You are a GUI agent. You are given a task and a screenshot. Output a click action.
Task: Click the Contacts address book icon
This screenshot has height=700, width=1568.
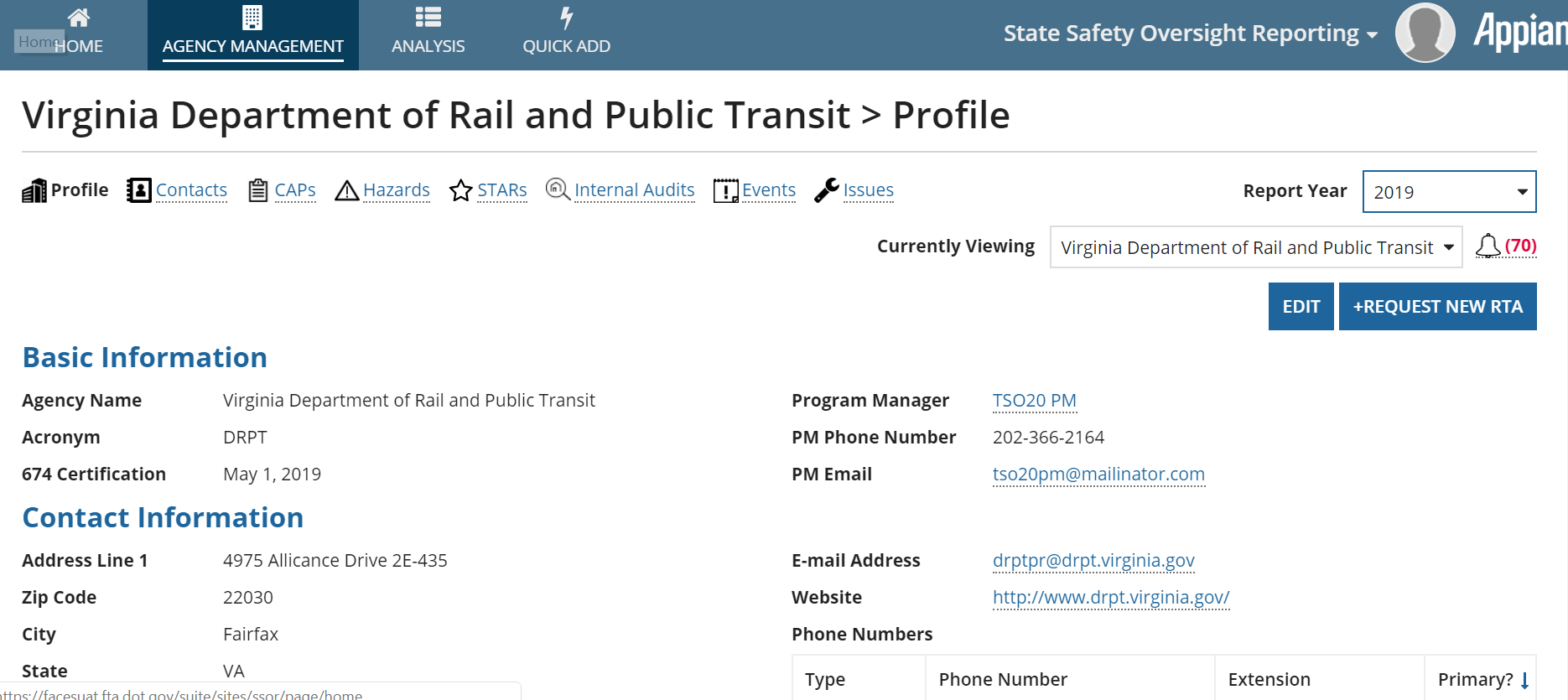(x=138, y=190)
